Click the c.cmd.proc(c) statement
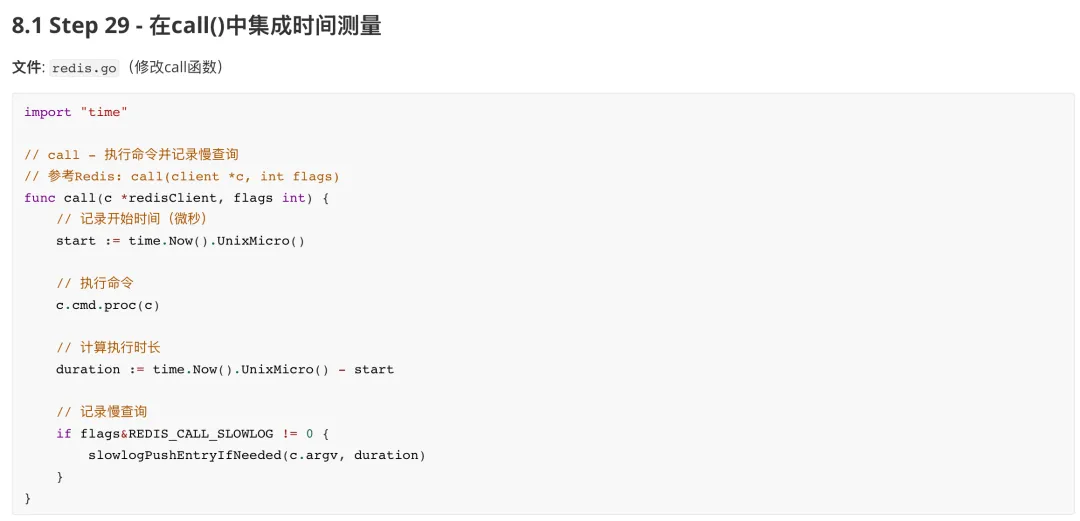Viewport: 1080px width, 521px height. click(x=107, y=305)
